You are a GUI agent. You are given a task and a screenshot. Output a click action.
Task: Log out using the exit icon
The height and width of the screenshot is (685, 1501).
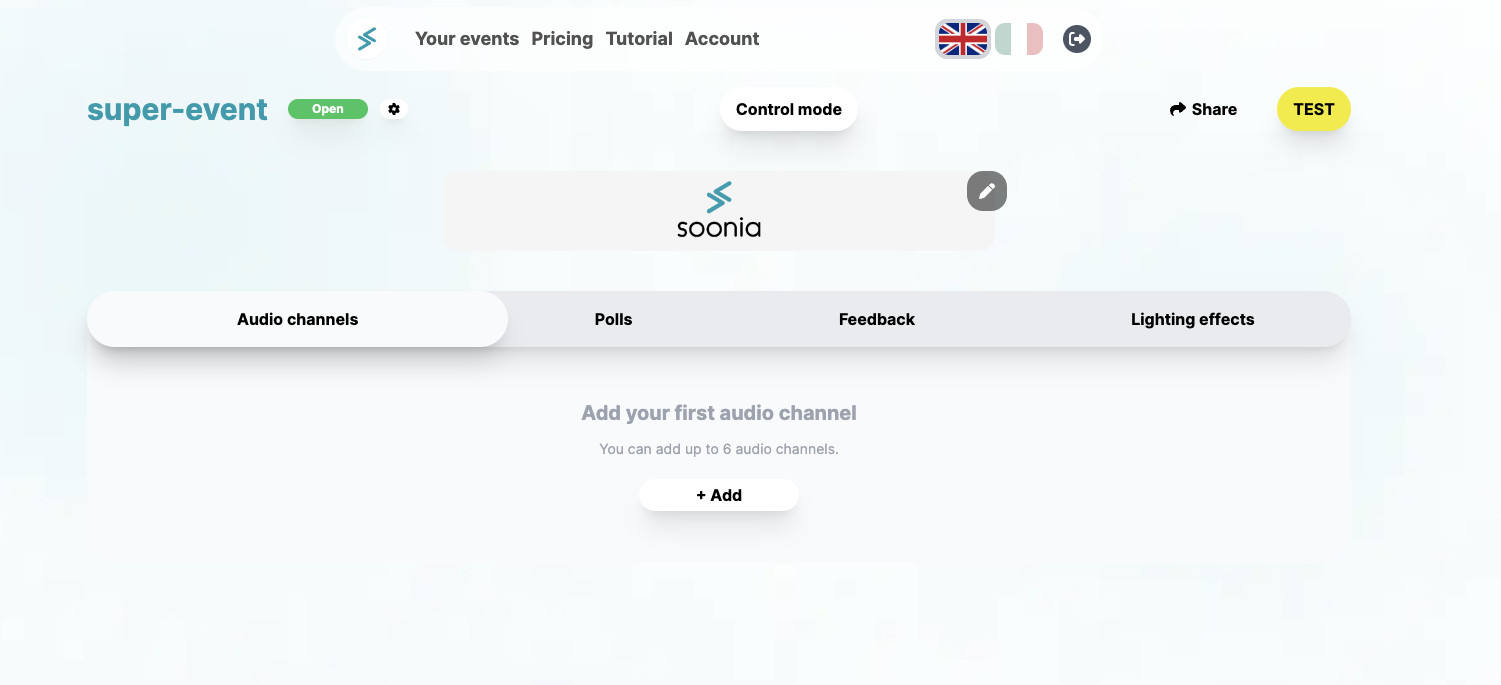tap(1076, 38)
